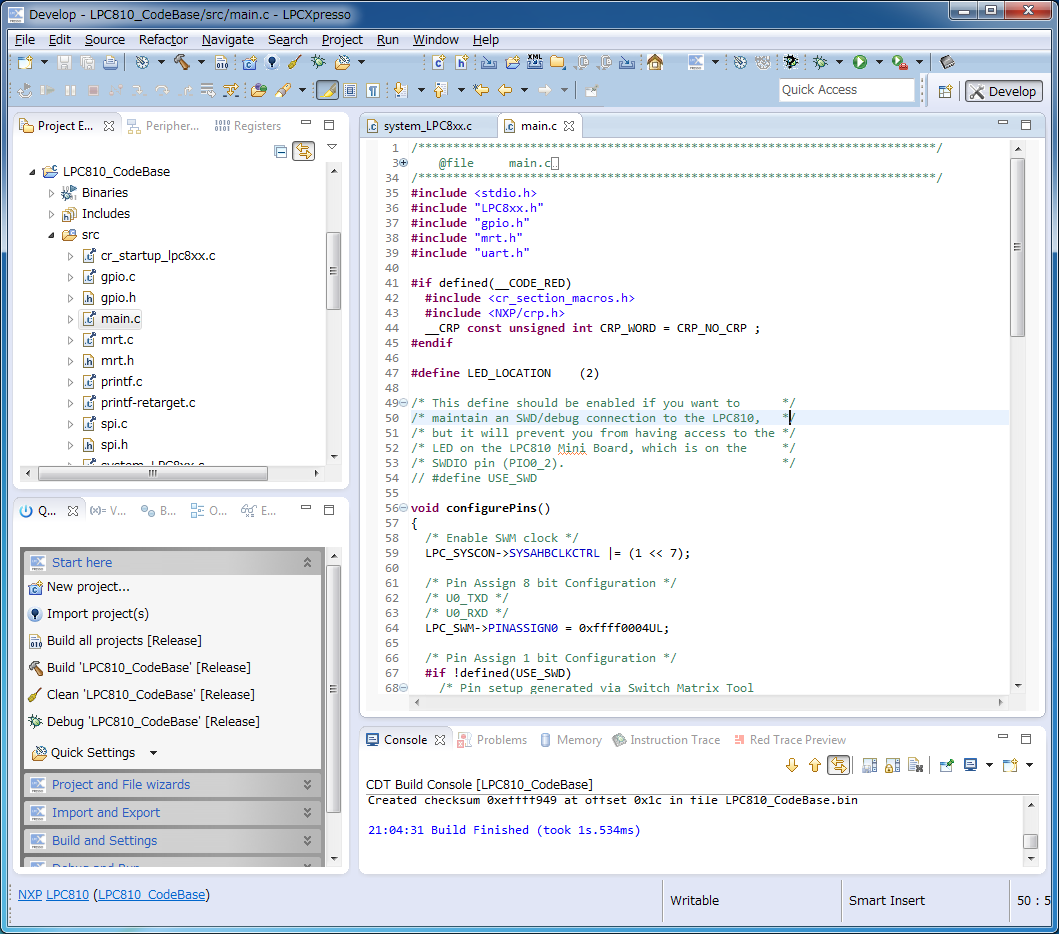Click the chip program flash icon
This screenshot has height=934, width=1059.
coord(947,62)
